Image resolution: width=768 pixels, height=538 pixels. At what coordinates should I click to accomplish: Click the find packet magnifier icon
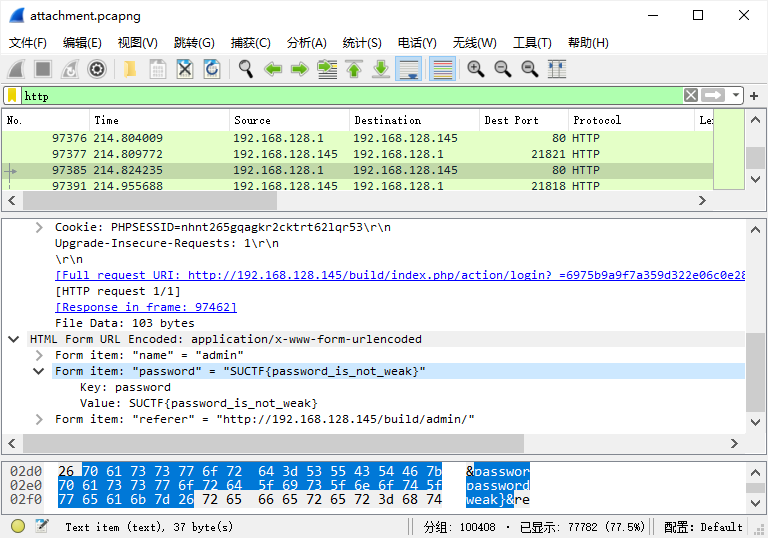point(245,69)
